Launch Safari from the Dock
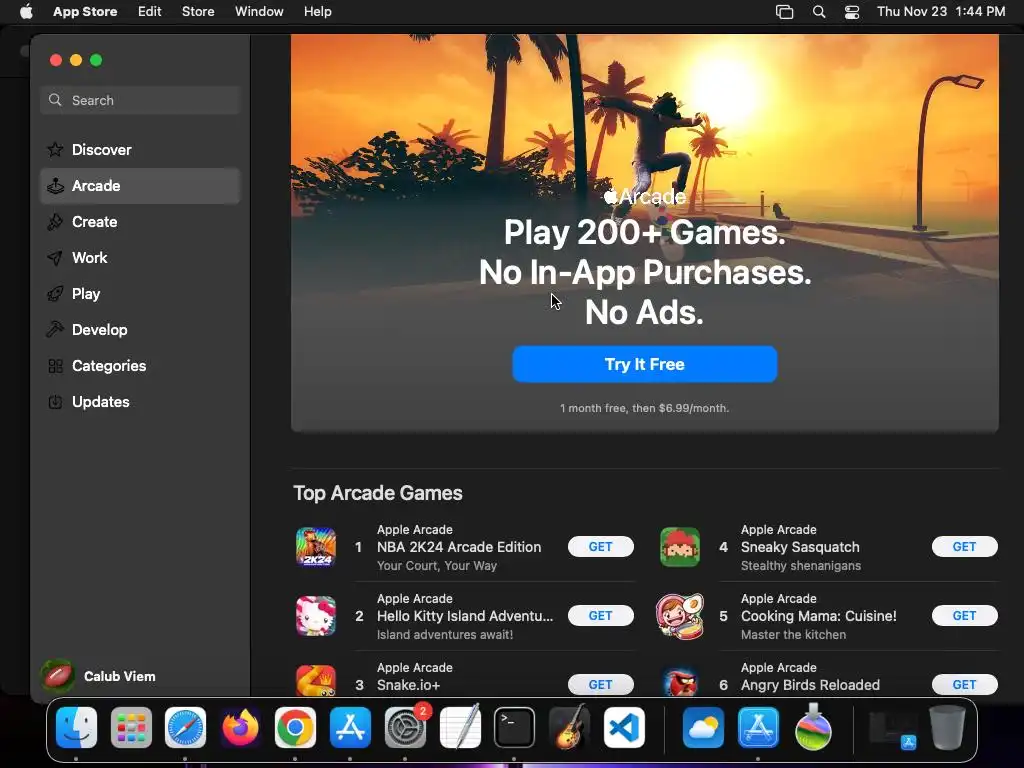Image resolution: width=1024 pixels, height=768 pixels. (185, 727)
